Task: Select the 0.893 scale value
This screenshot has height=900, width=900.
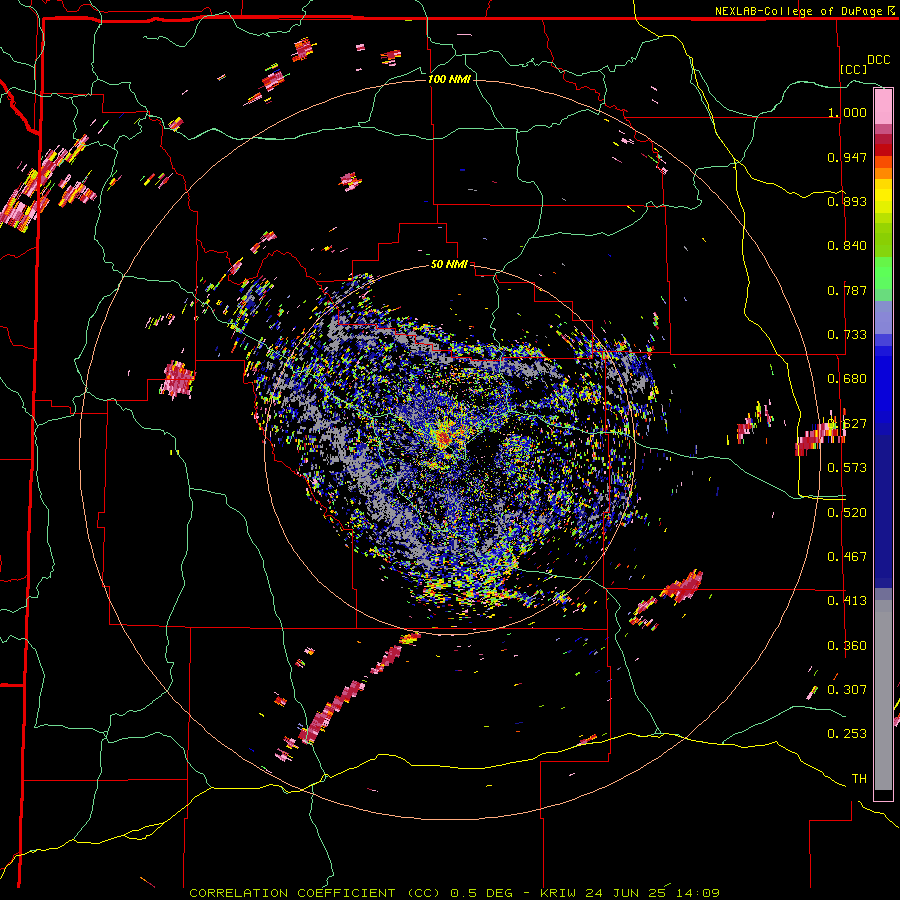Action: click(x=847, y=201)
